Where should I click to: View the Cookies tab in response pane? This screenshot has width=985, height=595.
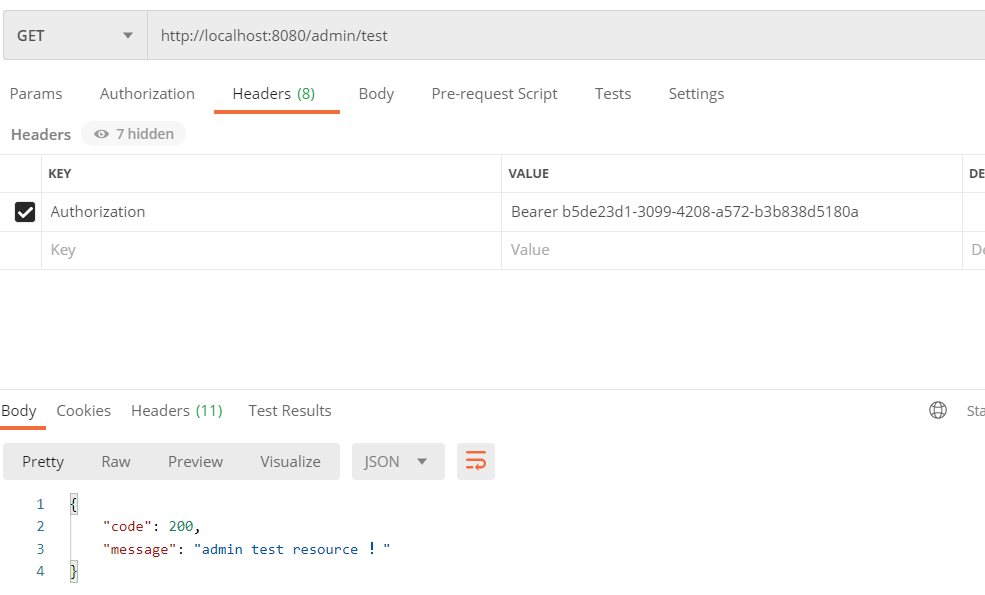pyautogui.click(x=83, y=410)
